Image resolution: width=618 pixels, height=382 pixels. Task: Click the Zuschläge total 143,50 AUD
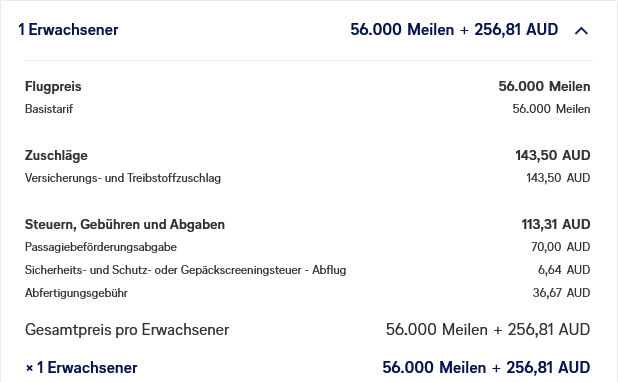pos(553,155)
